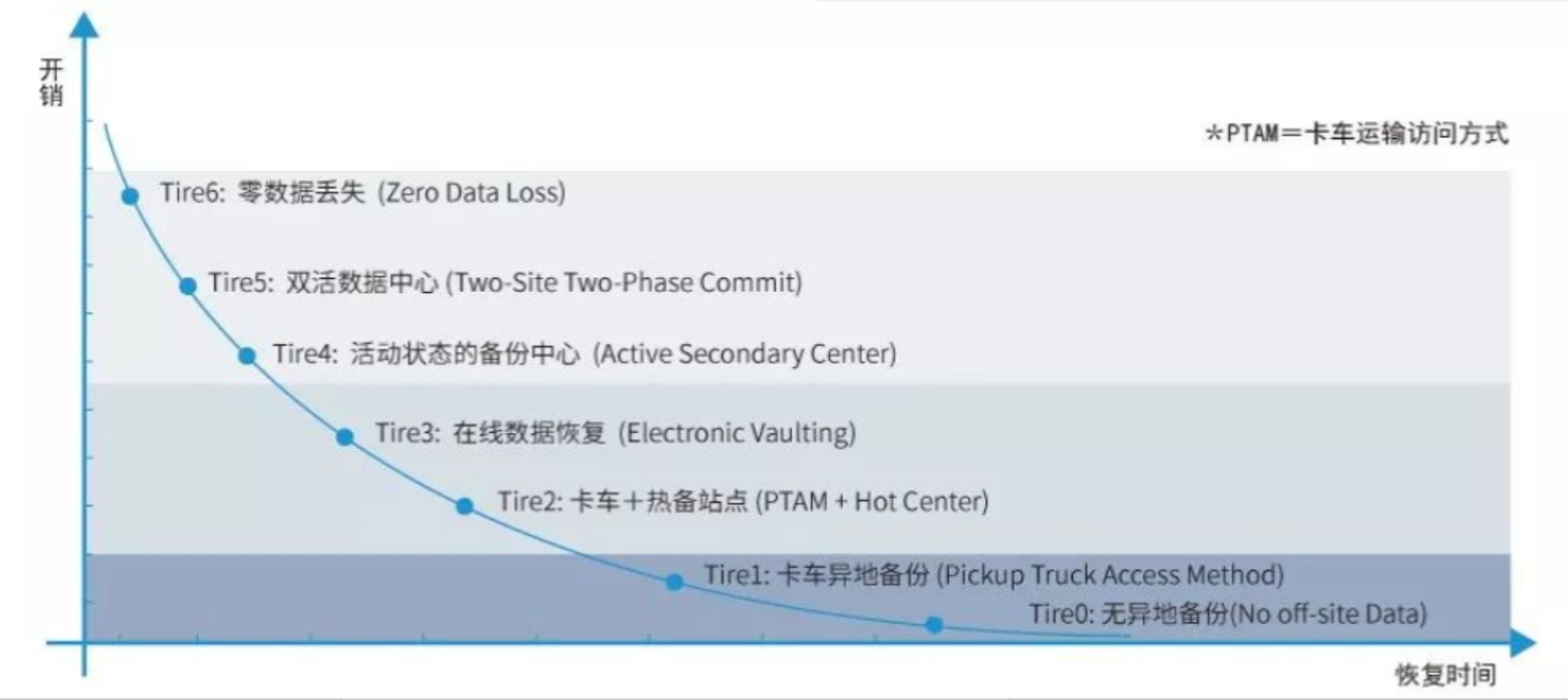Click the Tire2 PTAM + Hot Center label
The width and height of the screenshot is (1568, 700).
point(743,501)
